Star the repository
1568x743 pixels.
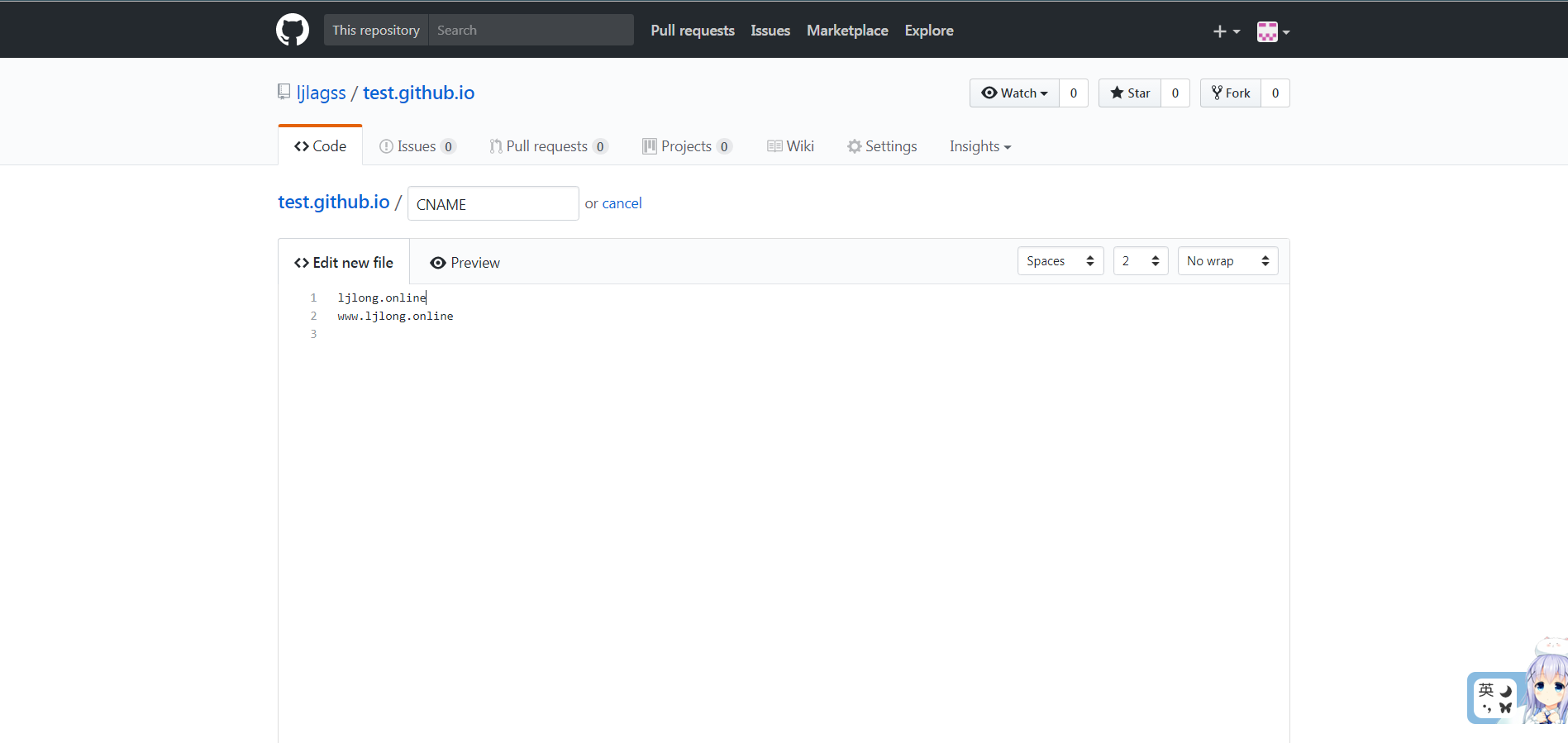(x=1130, y=93)
